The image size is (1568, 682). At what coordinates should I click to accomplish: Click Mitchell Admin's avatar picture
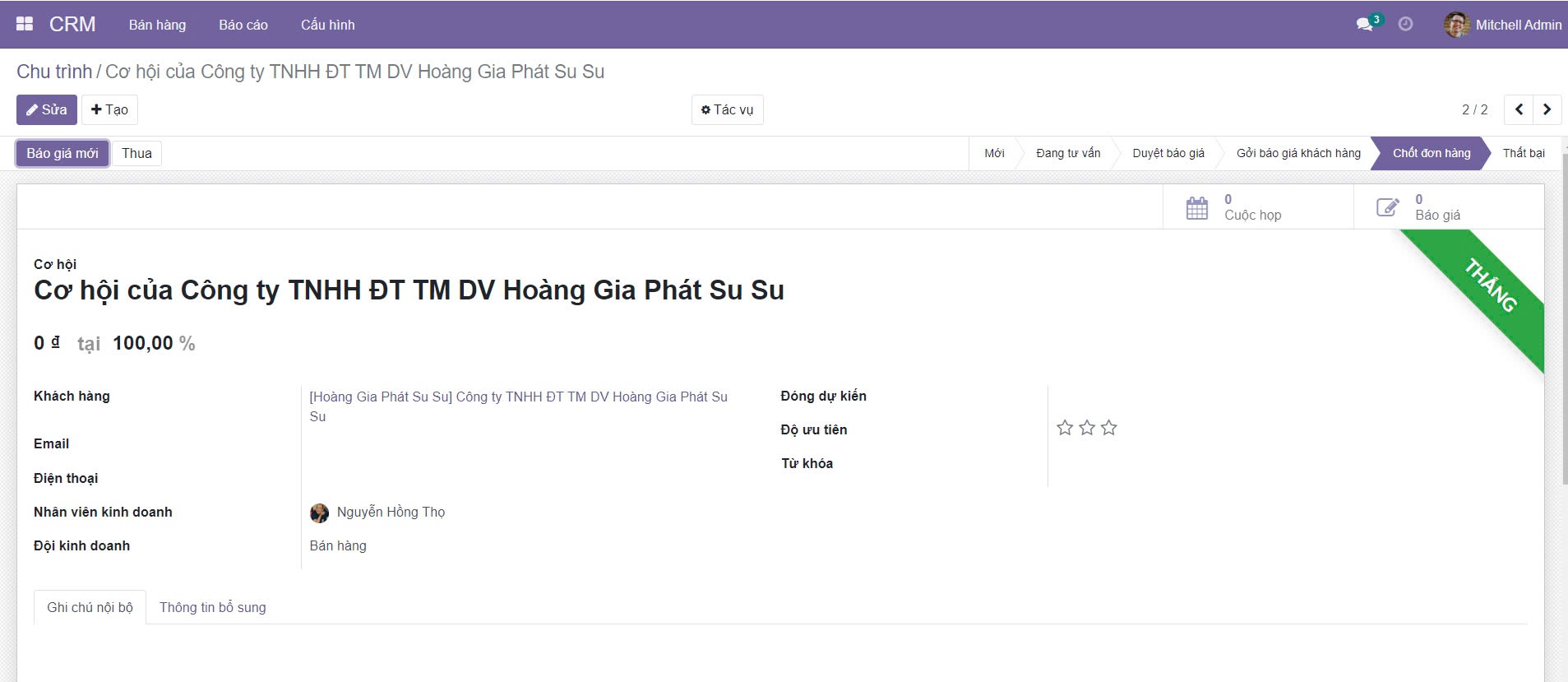(x=1456, y=25)
